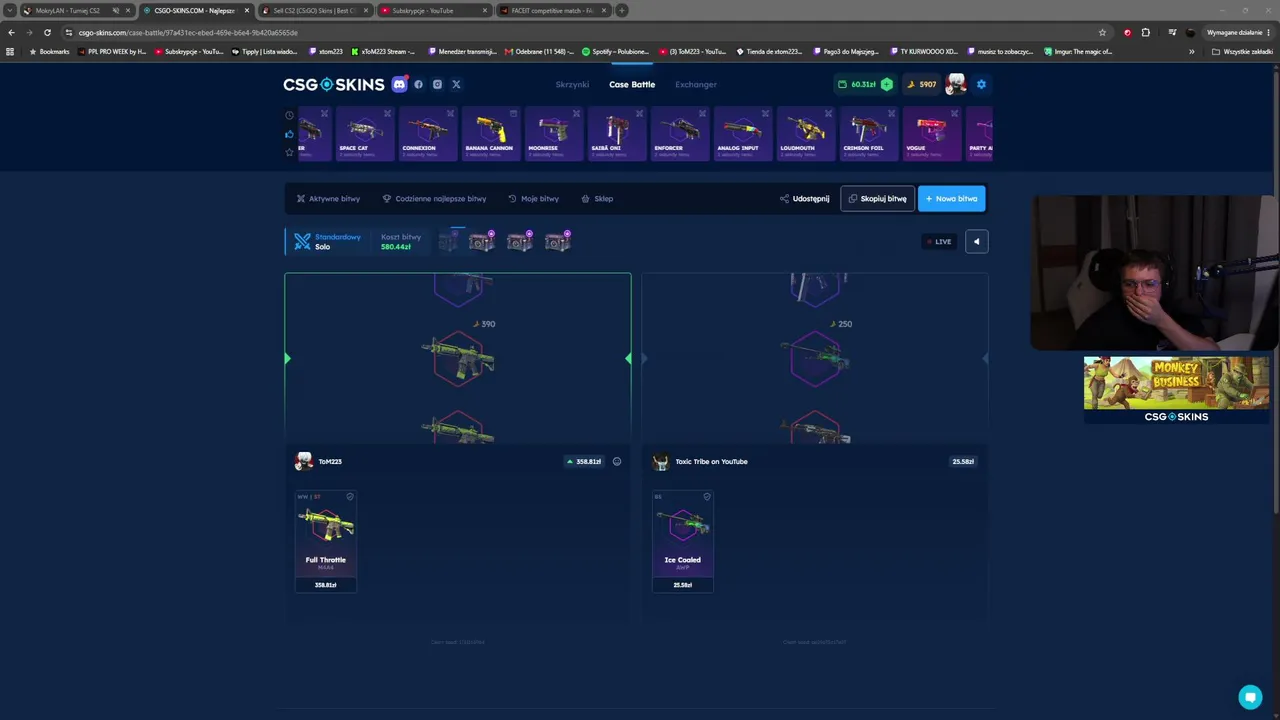
Task: Open the Tipply bookmark
Action: 264,51
